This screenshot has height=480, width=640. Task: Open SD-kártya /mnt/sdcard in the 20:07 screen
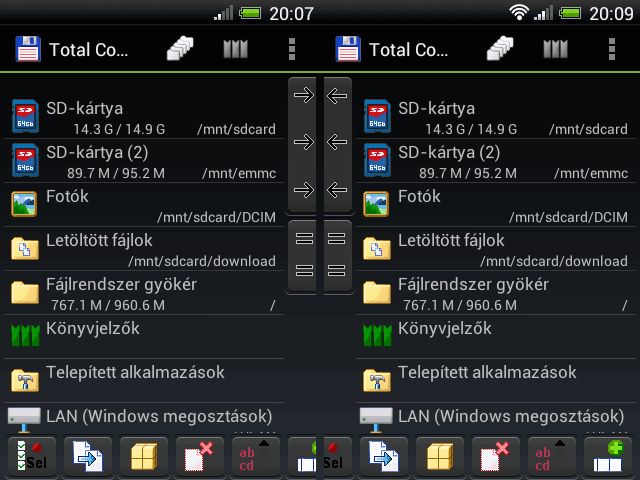pyautogui.click(x=144, y=117)
